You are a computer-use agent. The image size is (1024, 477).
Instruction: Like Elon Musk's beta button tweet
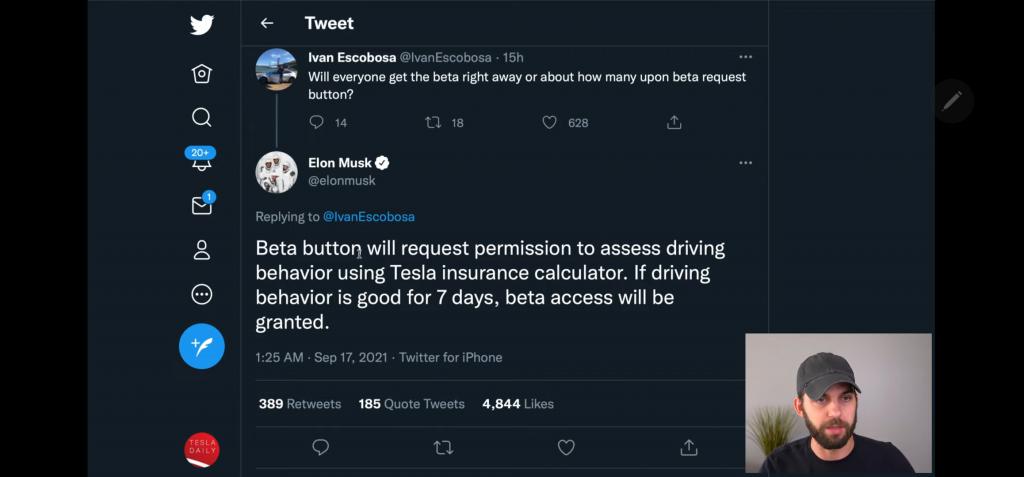[x=565, y=447]
